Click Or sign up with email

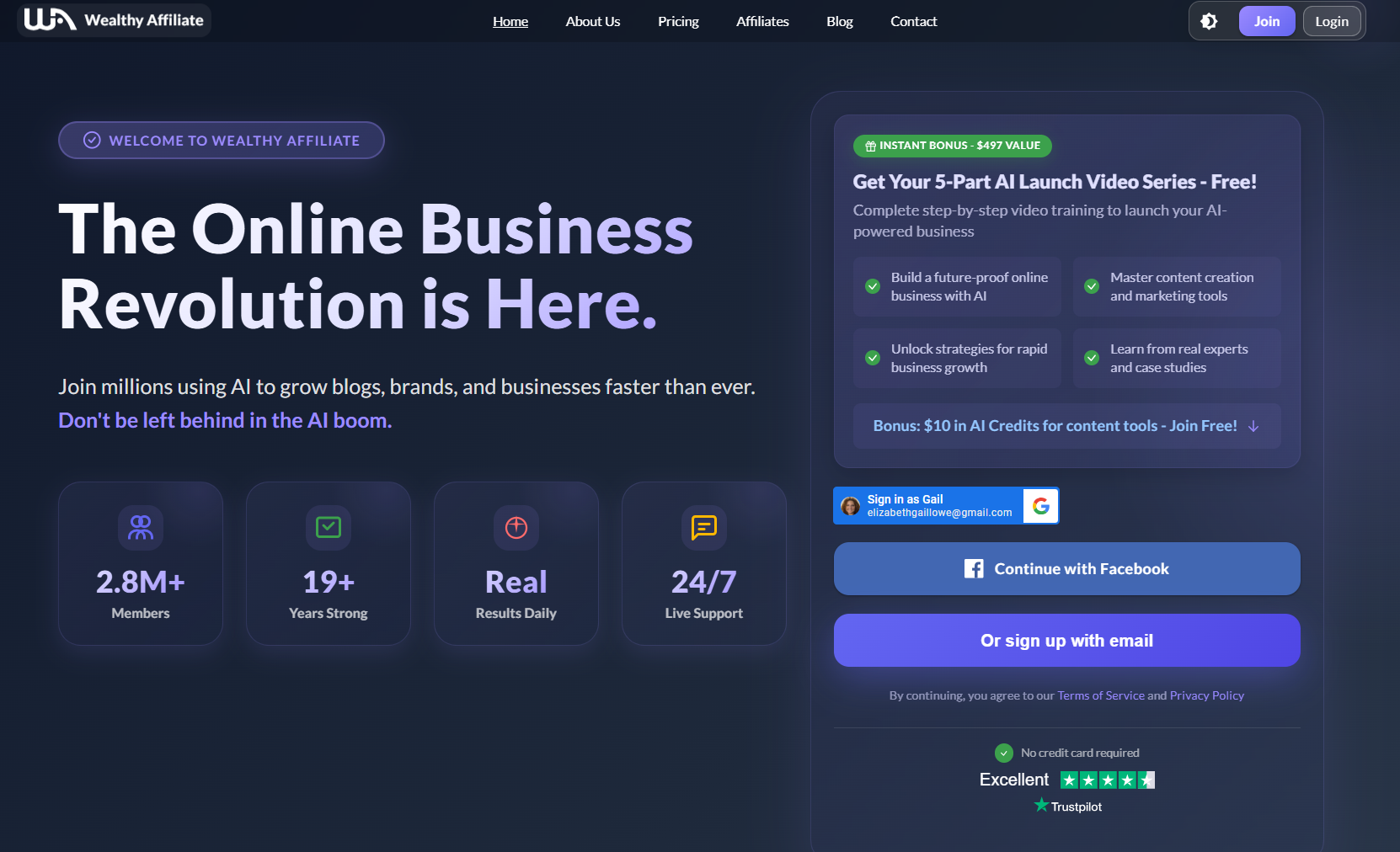(x=1067, y=641)
